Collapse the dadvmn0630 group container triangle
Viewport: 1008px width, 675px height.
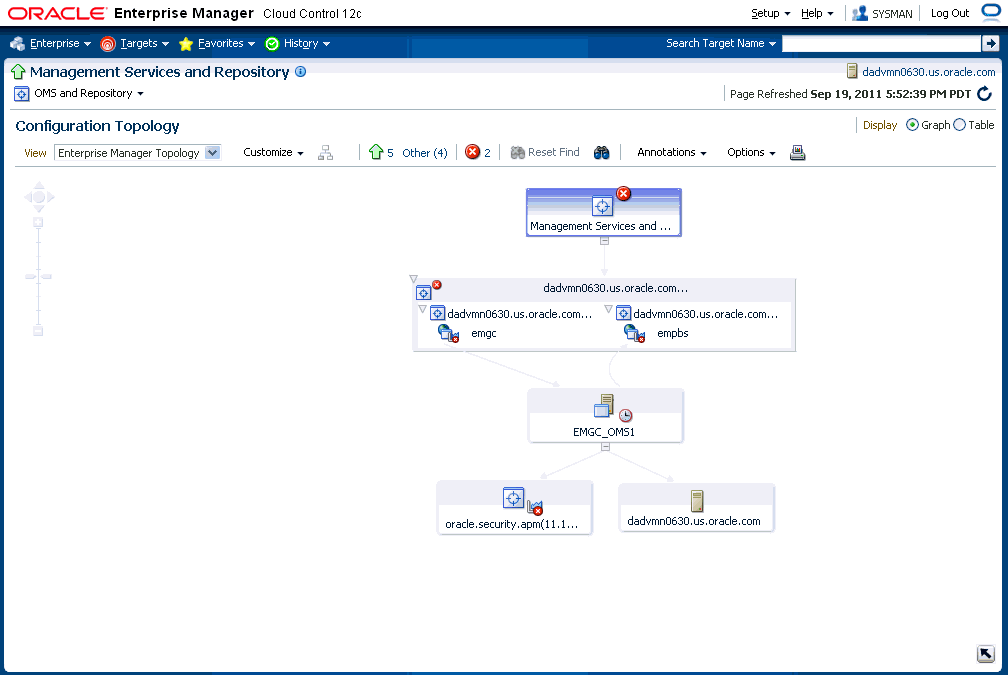[x=413, y=279]
